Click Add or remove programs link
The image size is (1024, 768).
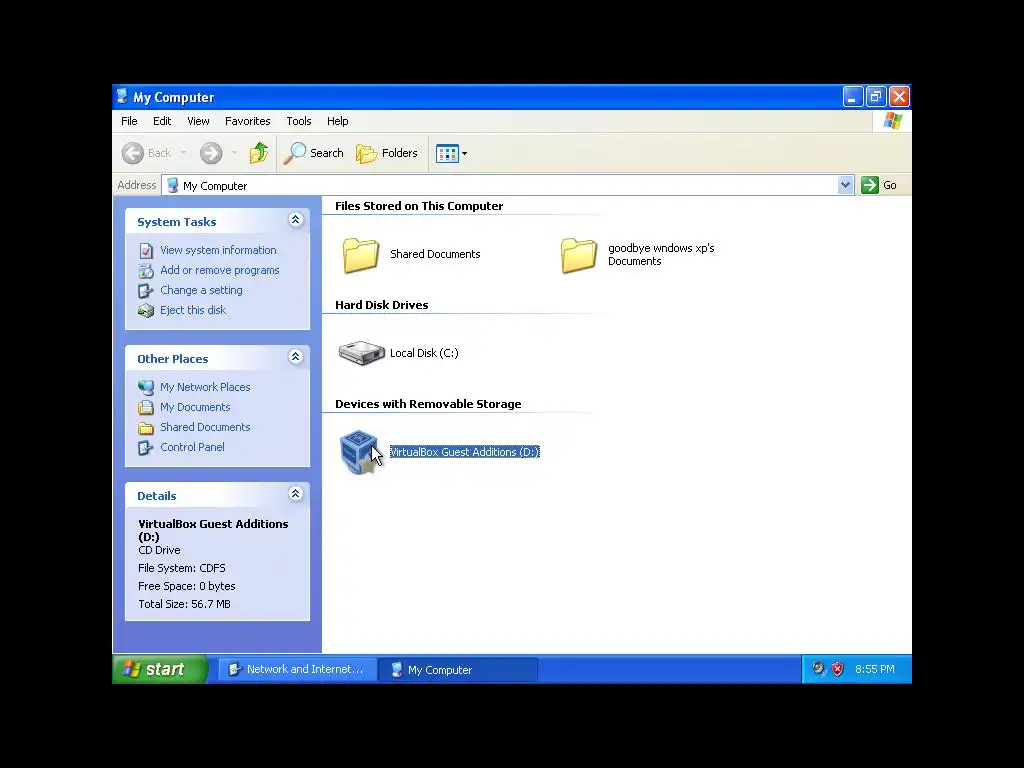pyautogui.click(x=219, y=270)
